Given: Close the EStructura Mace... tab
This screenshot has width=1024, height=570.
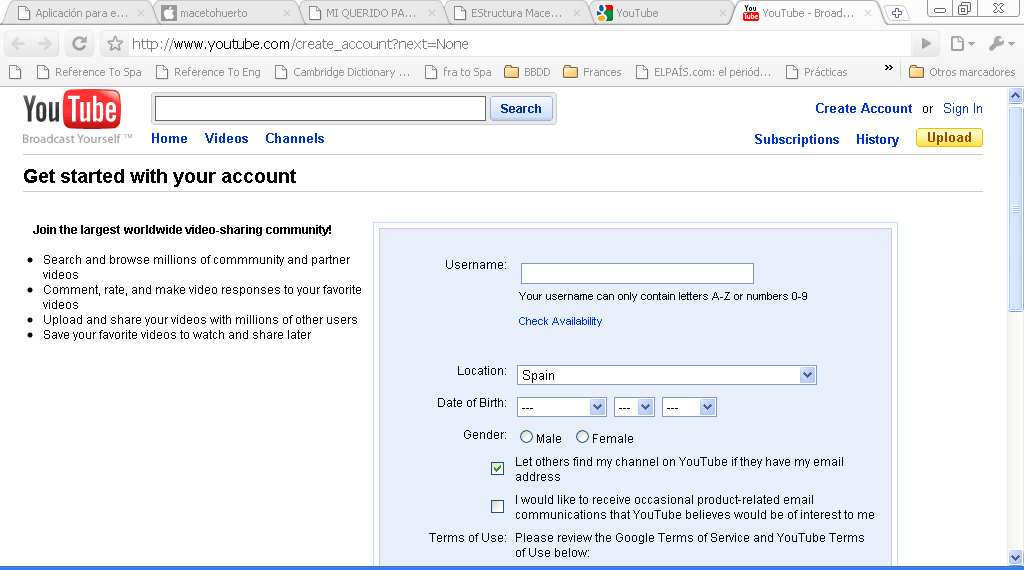Looking at the screenshot, I should click(x=577, y=13).
